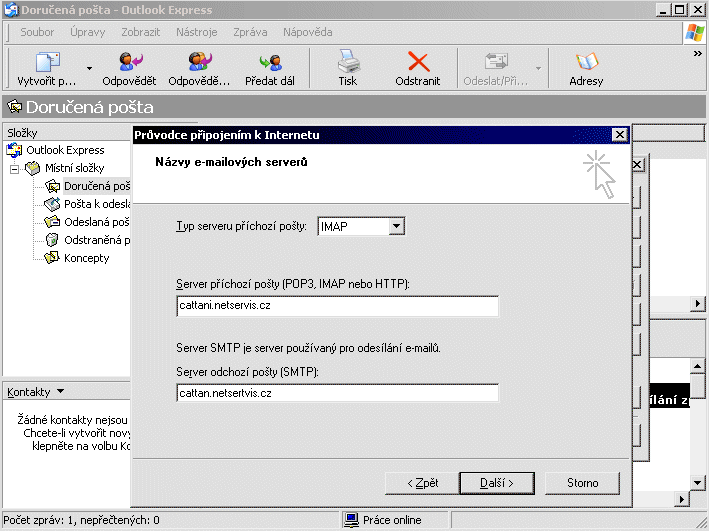Click the Doručená pošta header bar icon
Screen dimensions: 709x531
[14, 107]
